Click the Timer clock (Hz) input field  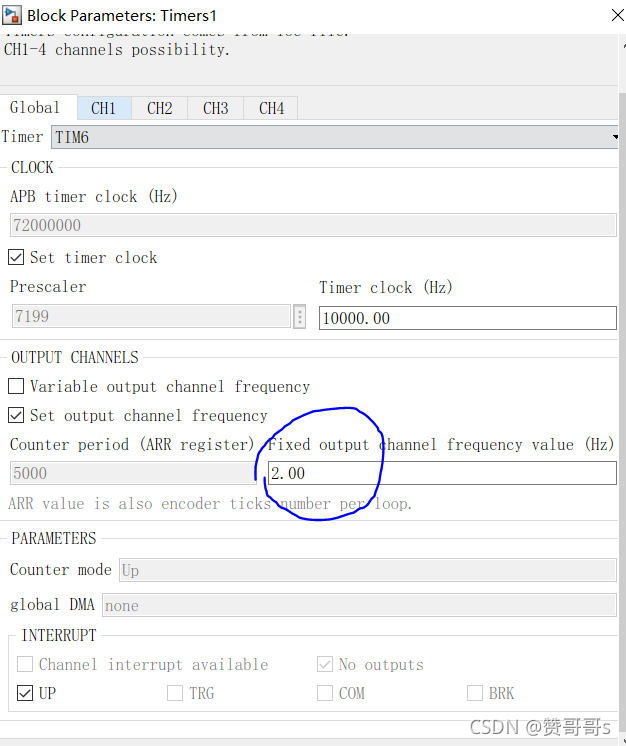click(468, 318)
